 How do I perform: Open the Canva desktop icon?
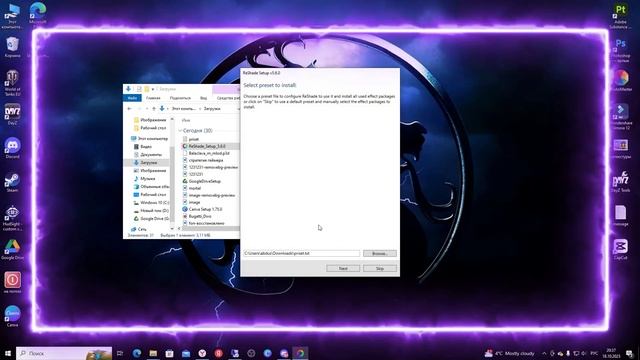click(x=12, y=316)
